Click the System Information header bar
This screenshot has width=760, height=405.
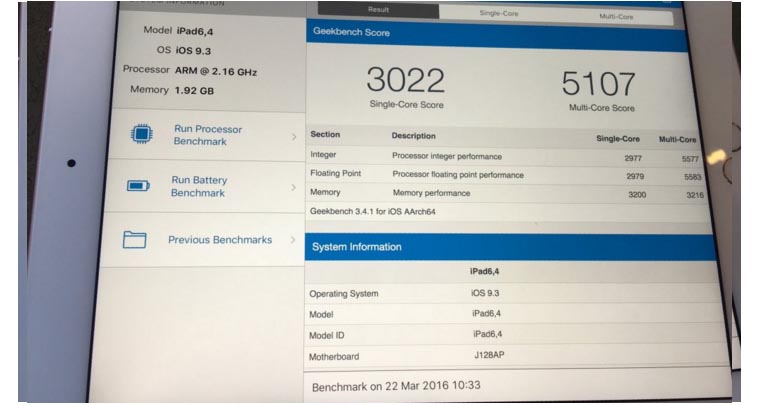pyautogui.click(x=510, y=248)
